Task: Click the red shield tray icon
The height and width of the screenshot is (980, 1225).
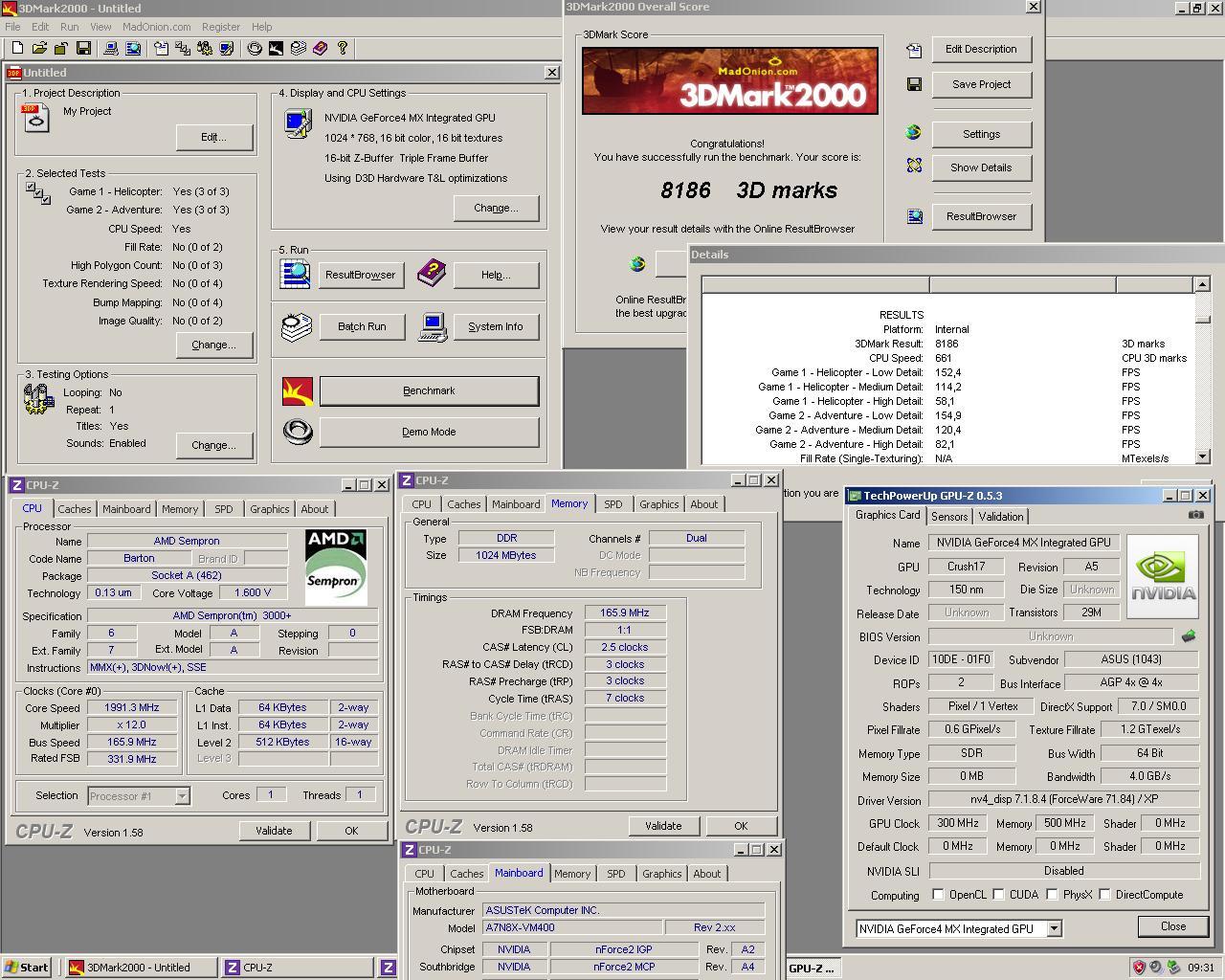Action: pyautogui.click(x=1139, y=968)
